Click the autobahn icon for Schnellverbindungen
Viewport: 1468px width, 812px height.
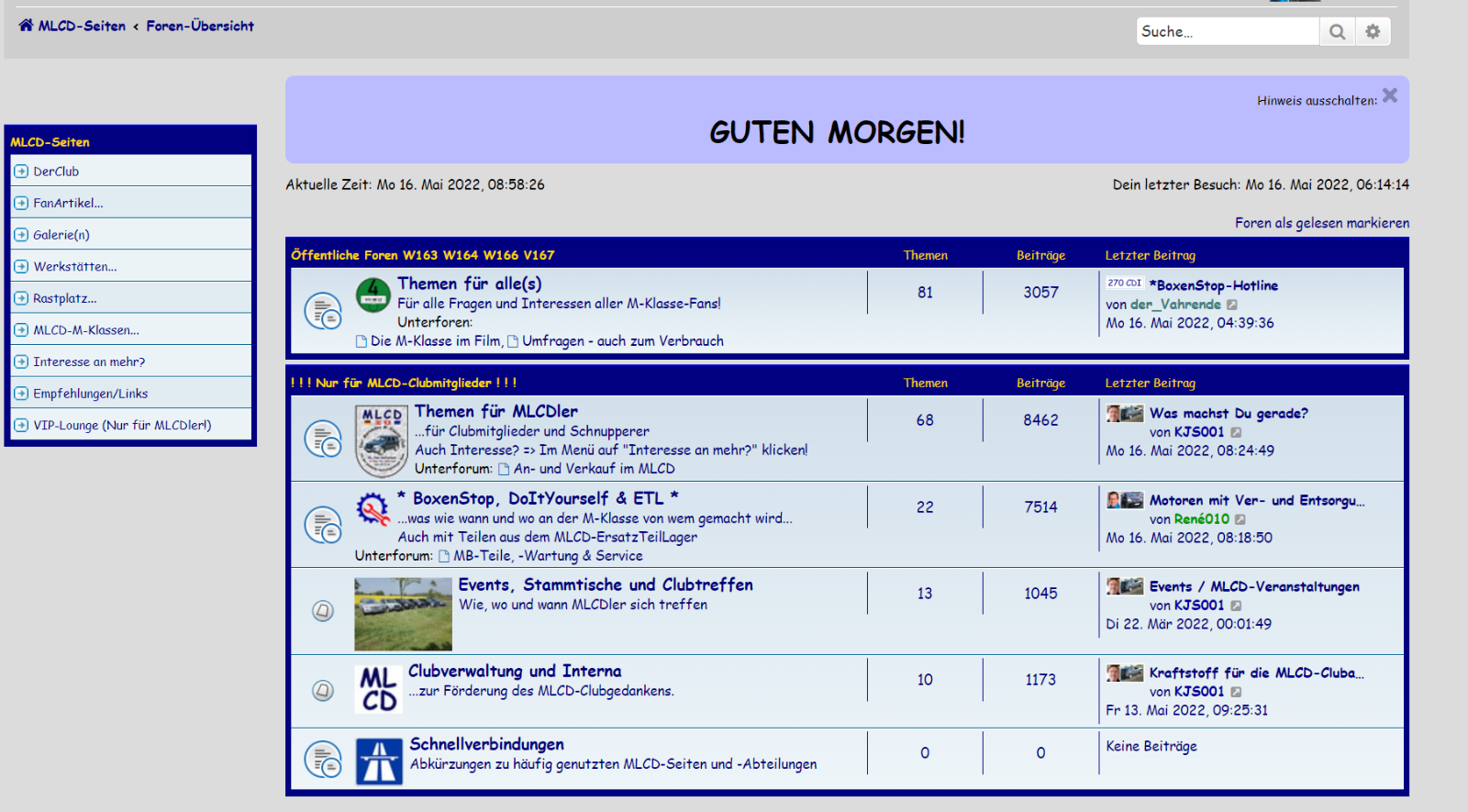[379, 762]
